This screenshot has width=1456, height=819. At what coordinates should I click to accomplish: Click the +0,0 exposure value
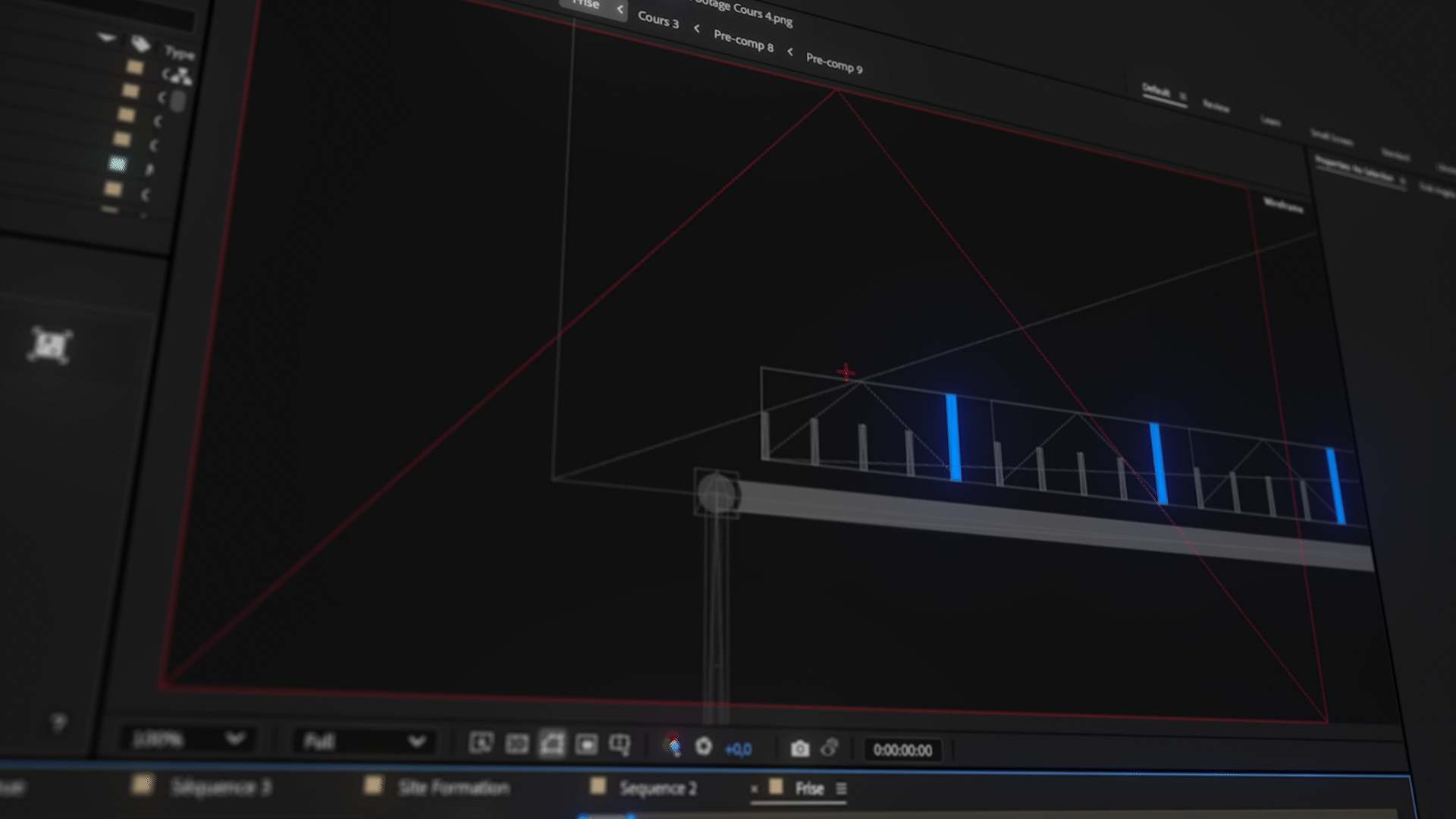pos(738,749)
